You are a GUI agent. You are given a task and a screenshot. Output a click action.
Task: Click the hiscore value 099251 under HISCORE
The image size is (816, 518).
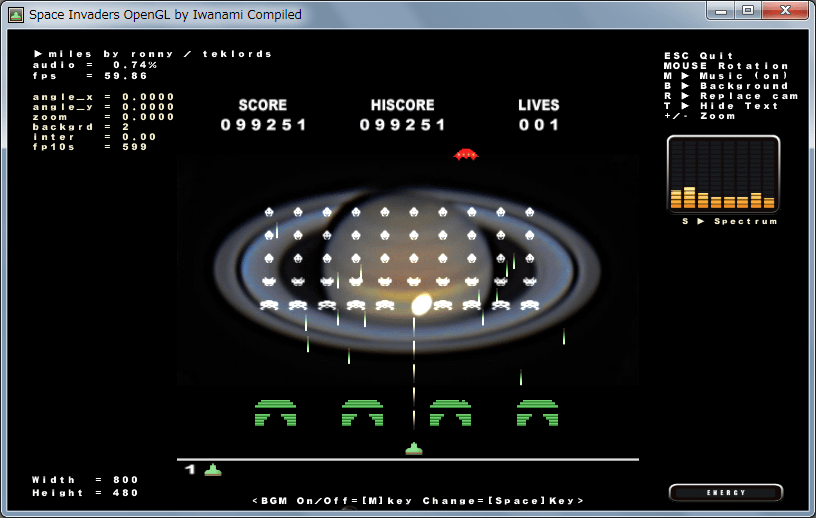click(402, 125)
